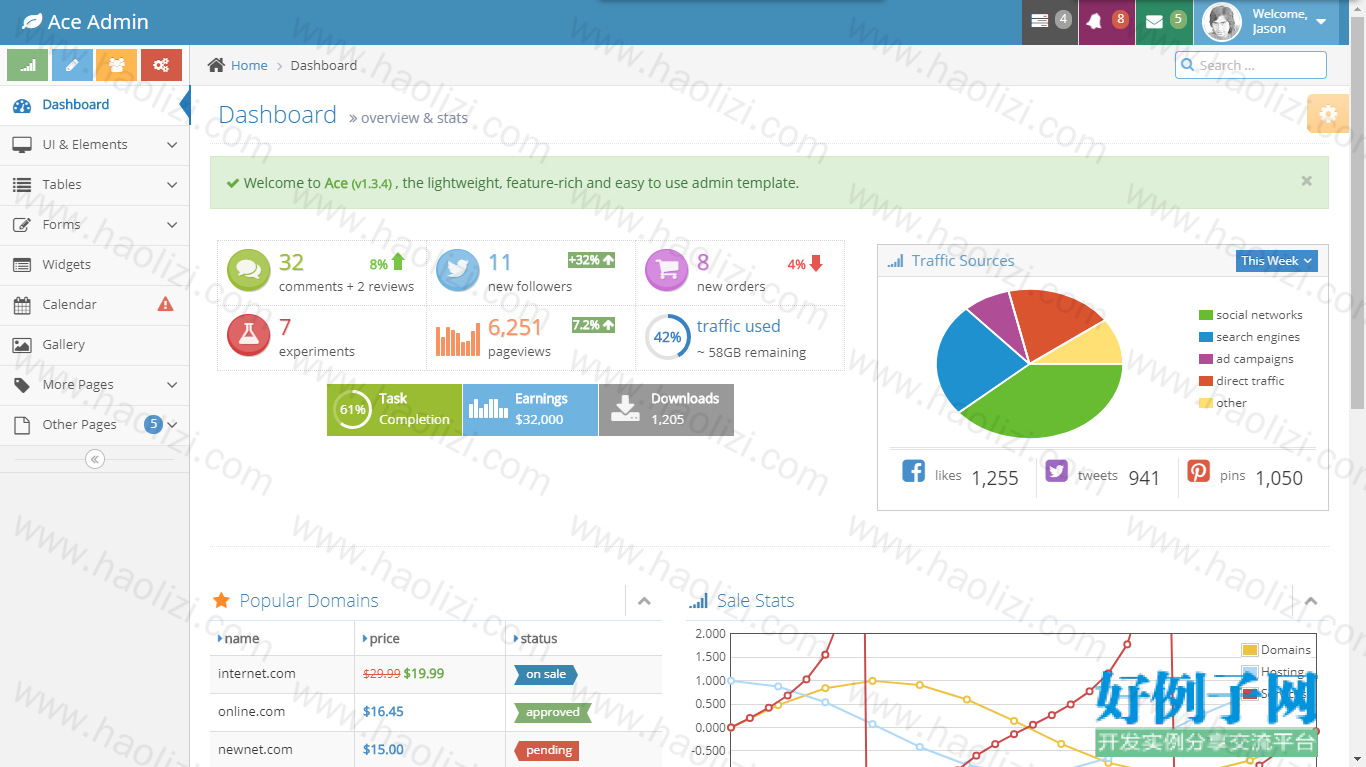Click the orange users shortcut button
1366x767 pixels.
coord(116,65)
